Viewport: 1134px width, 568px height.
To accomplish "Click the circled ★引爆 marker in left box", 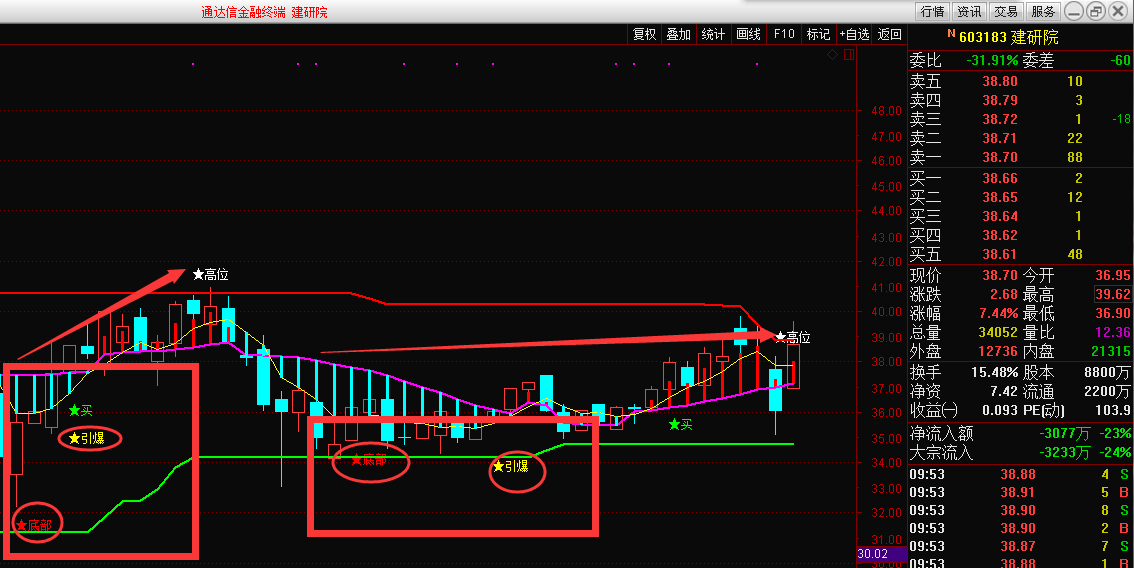I will 88,438.
